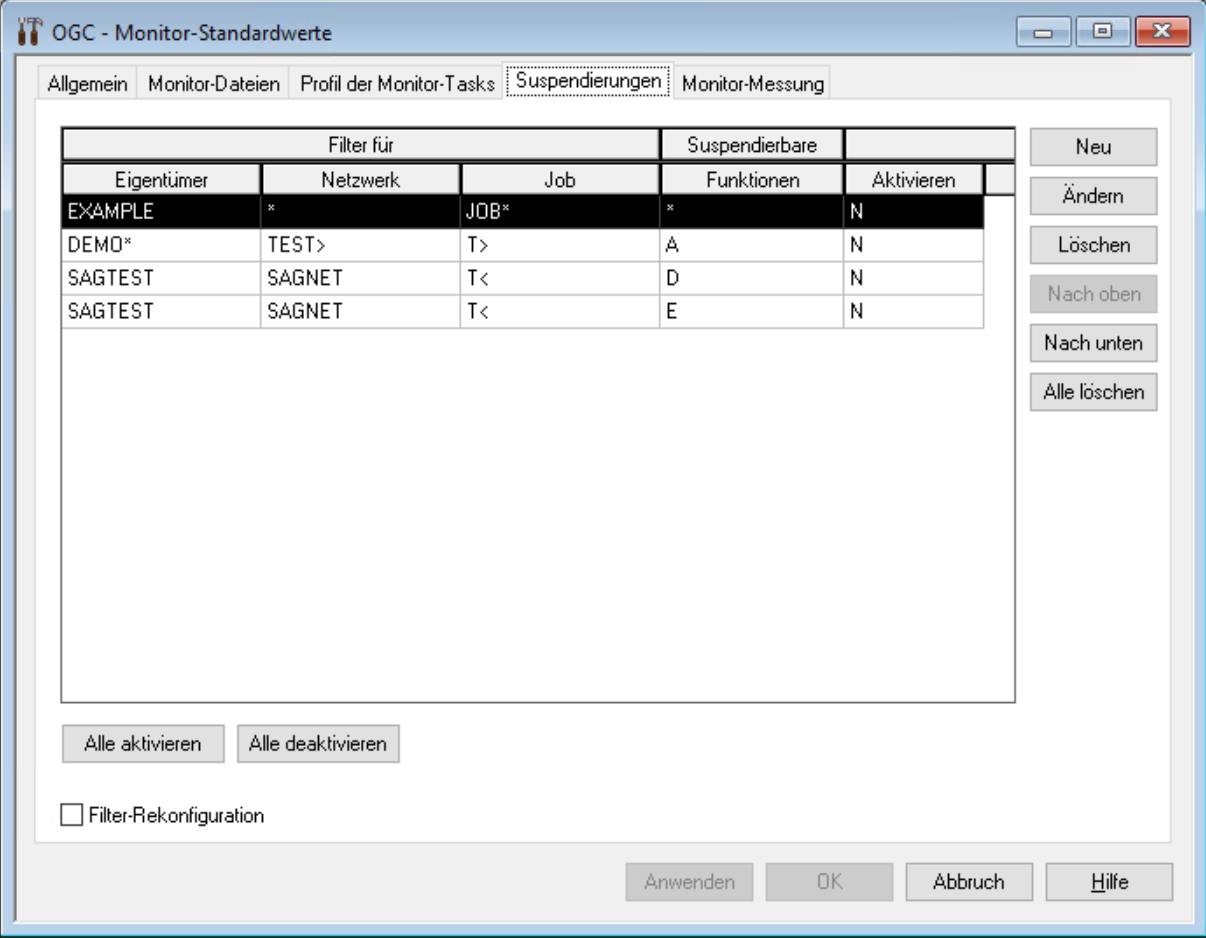
Task: Click Alle löschen to remove all entries
Action: tap(1092, 392)
